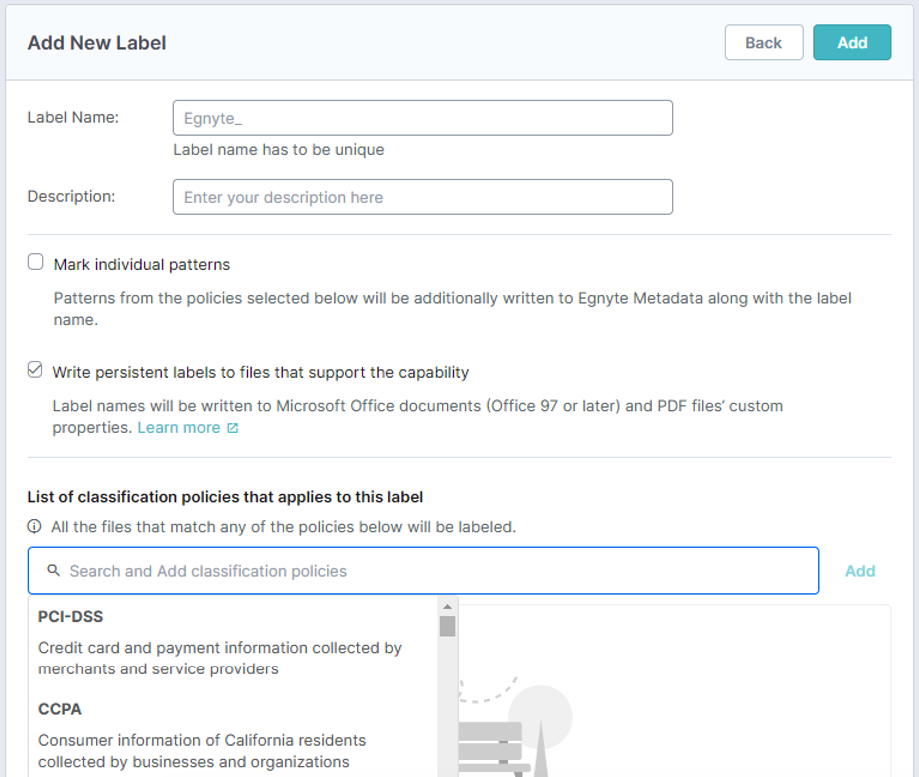The image size is (919, 777).
Task: Click the external-link icon beside Learn more
Action: [x=231, y=427]
